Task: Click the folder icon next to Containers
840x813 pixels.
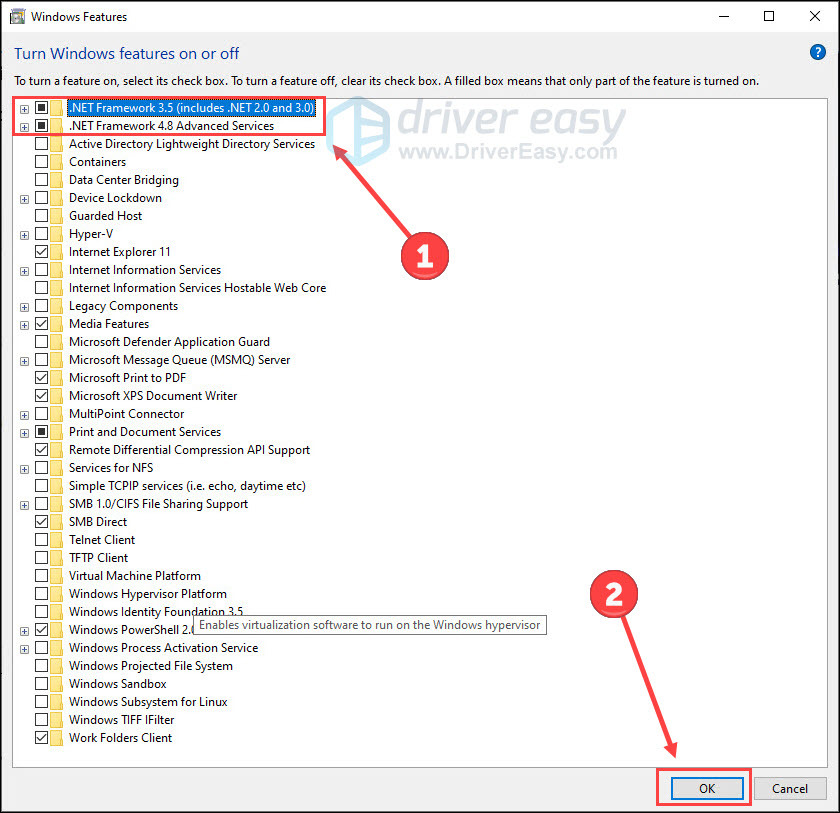Action: tap(57, 162)
